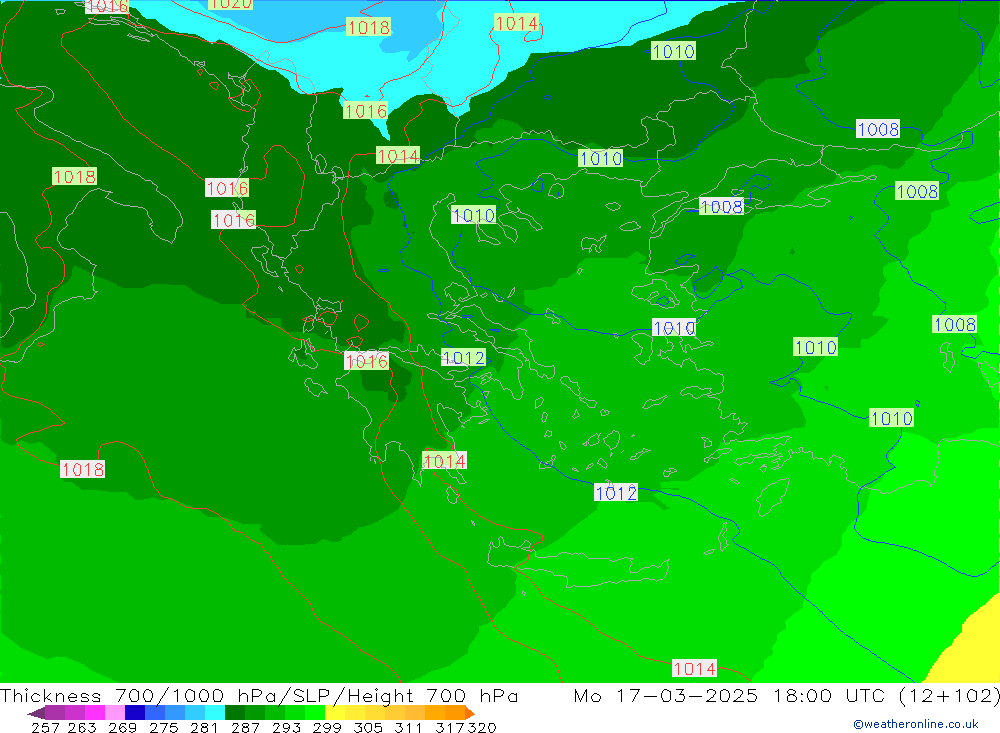Click the blue 1012 label on green box
Image resolution: width=1000 pixels, height=733 pixels.
(463, 358)
